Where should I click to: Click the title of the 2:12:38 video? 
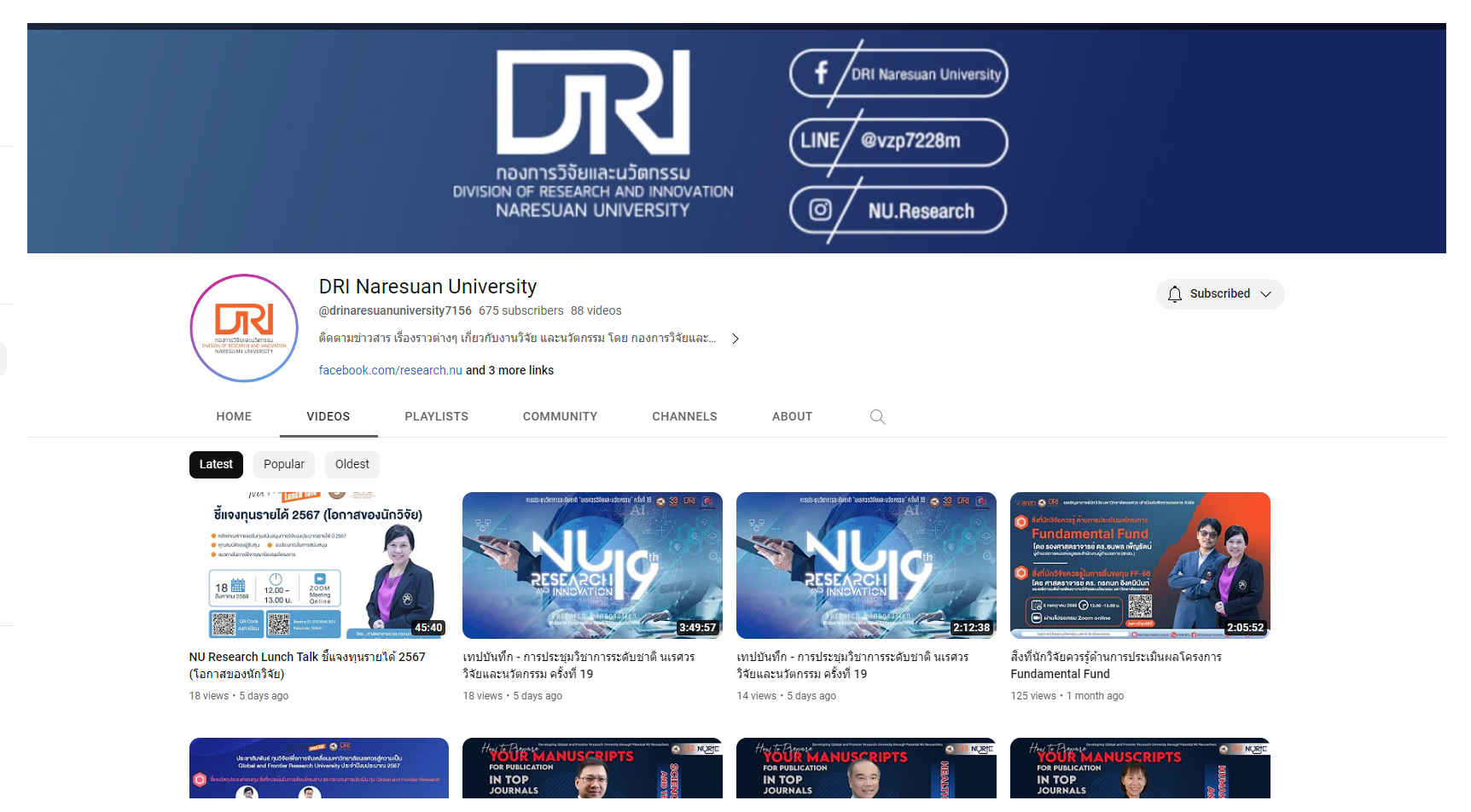[x=853, y=665]
